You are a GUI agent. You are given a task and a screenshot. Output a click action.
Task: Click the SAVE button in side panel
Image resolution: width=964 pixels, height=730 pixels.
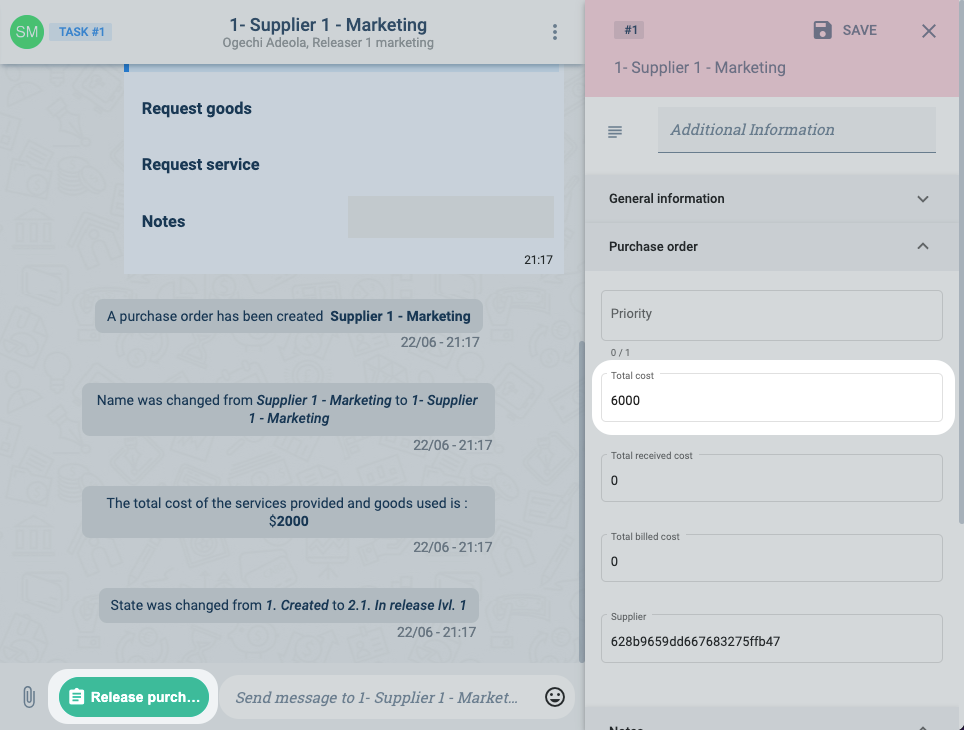(845, 30)
